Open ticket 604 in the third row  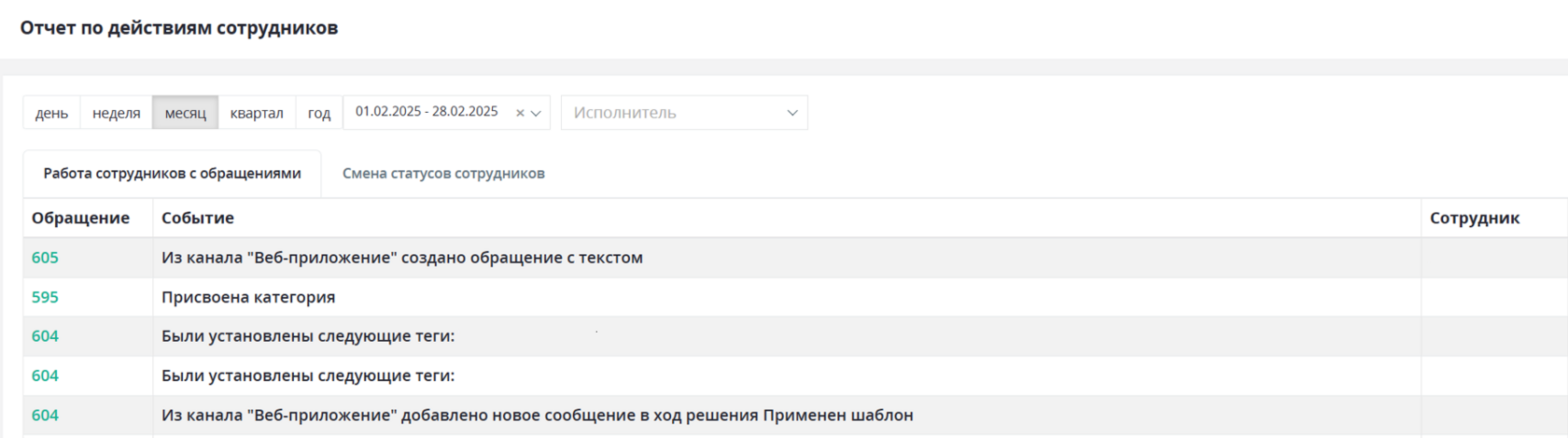pyautogui.click(x=45, y=336)
